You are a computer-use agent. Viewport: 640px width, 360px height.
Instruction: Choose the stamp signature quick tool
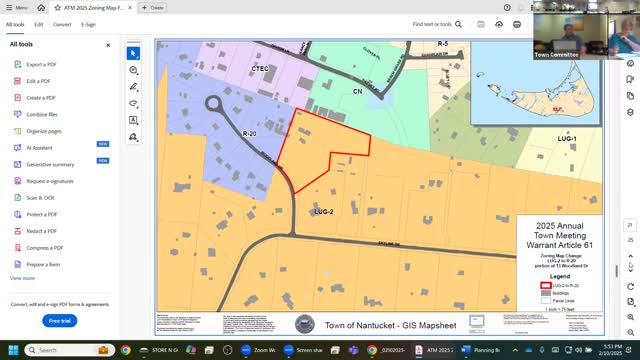[x=133, y=137]
